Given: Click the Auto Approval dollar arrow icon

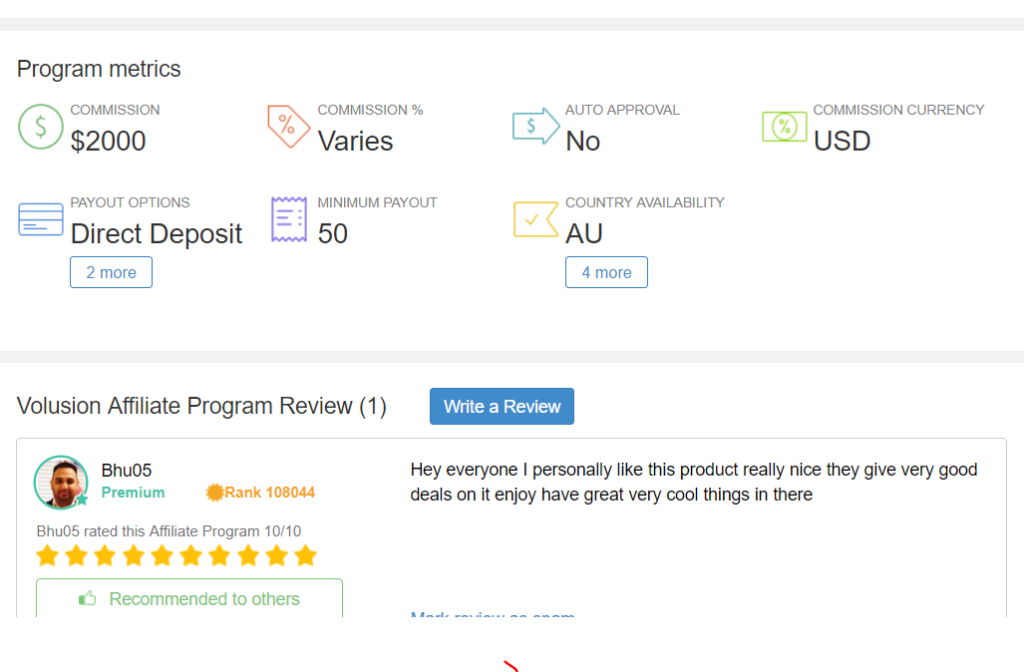Looking at the screenshot, I should coord(536,126).
